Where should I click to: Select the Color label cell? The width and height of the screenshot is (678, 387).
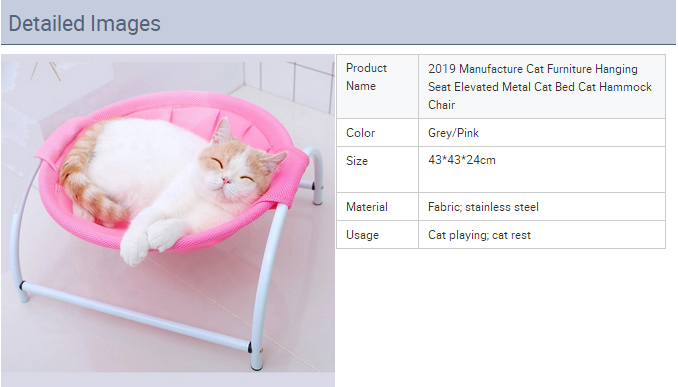click(377, 132)
